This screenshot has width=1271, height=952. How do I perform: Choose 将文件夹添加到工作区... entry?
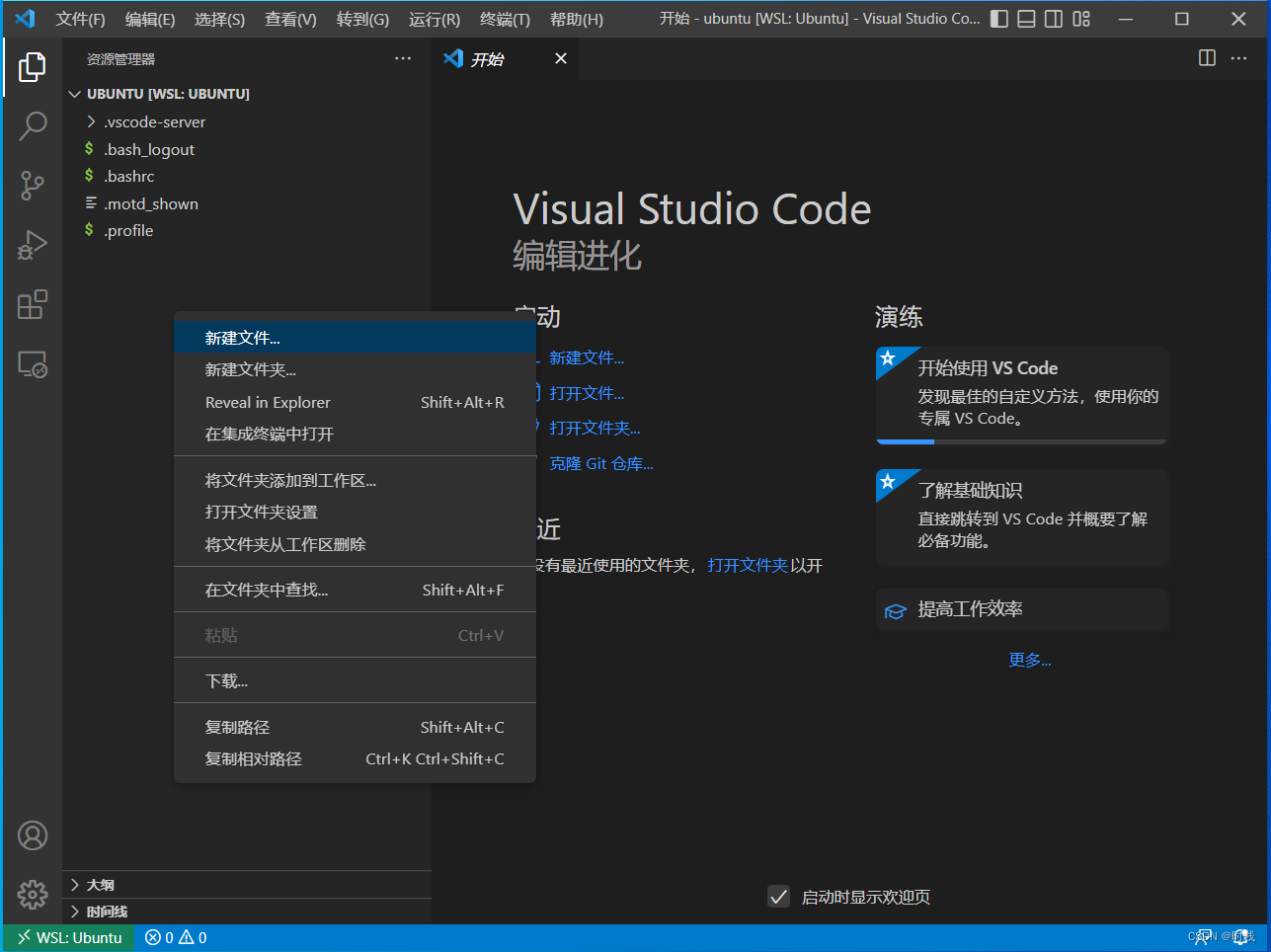pos(355,480)
